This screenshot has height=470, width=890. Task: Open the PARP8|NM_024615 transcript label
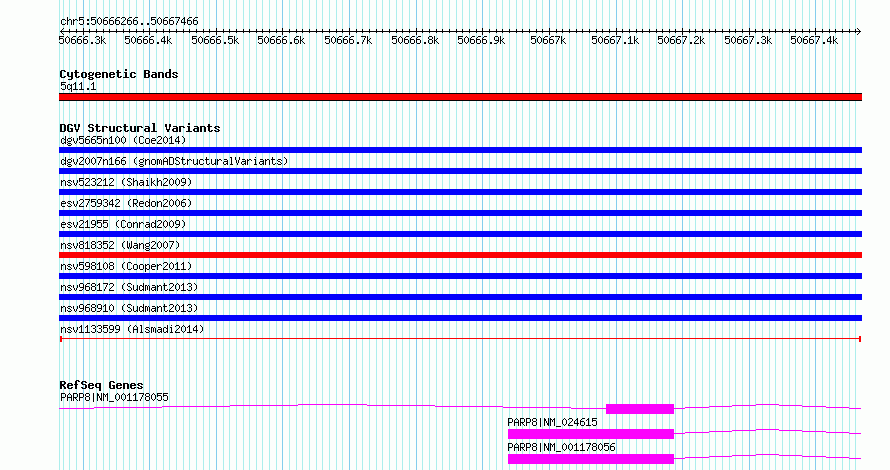[552, 422]
